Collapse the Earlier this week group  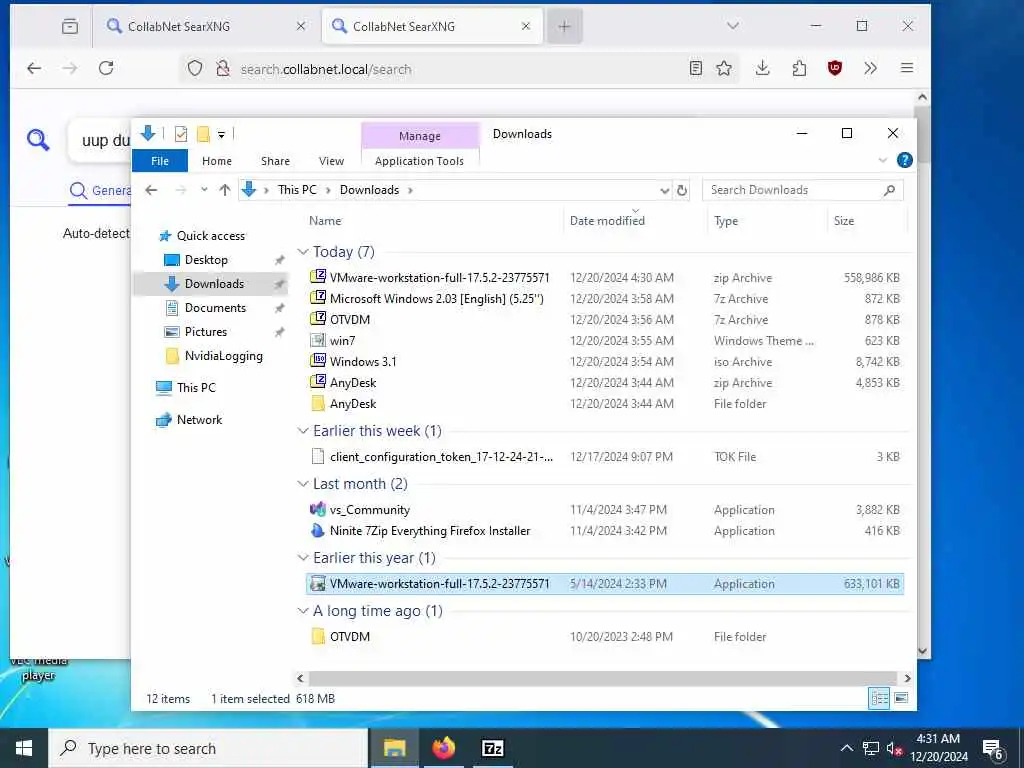pos(302,431)
